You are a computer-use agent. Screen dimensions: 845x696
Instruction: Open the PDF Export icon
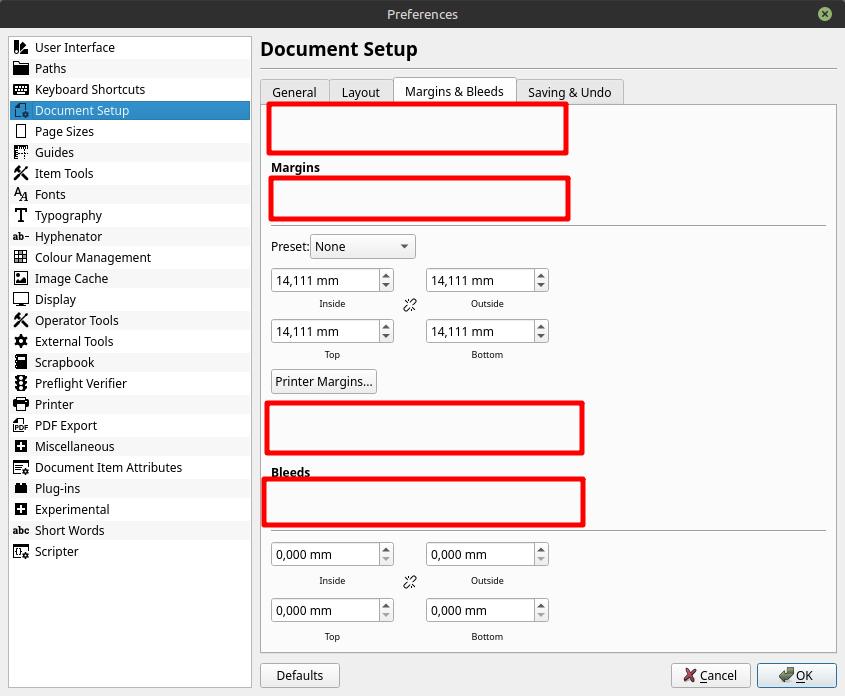coord(20,426)
